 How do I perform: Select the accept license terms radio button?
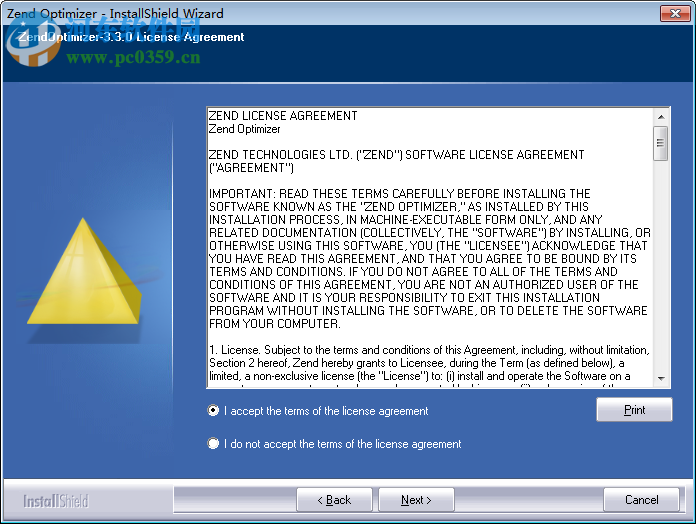(x=213, y=410)
